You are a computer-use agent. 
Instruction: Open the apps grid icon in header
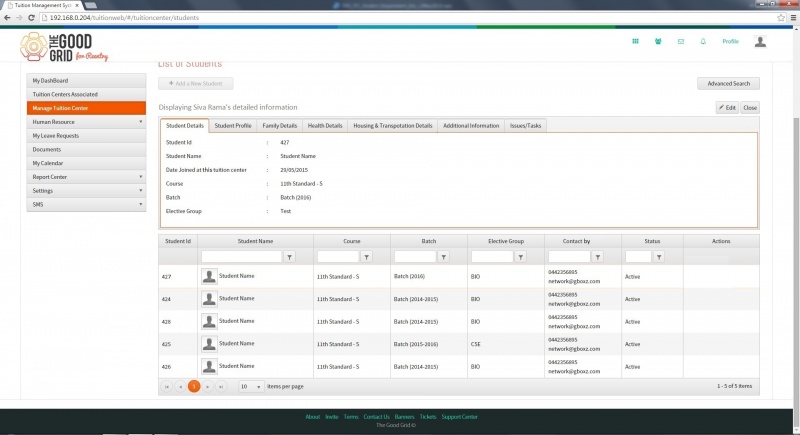[635, 41]
